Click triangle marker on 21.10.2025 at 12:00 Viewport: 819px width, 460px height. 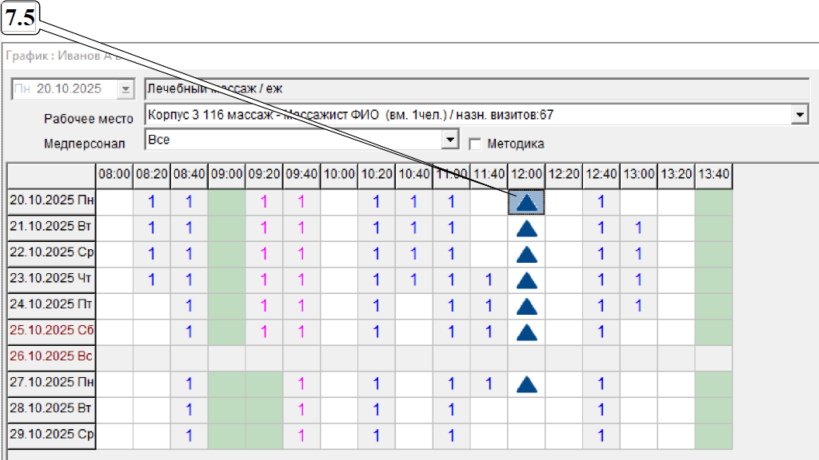coord(527,228)
